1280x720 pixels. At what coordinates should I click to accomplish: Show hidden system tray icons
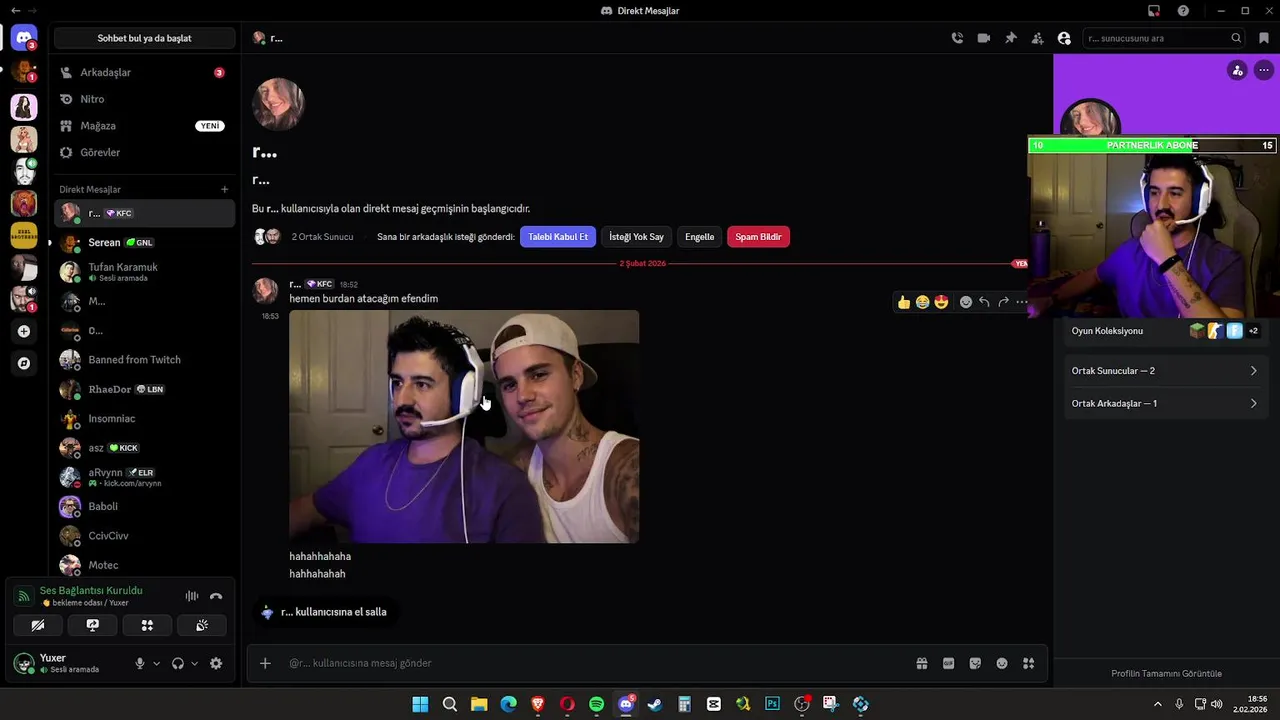click(1158, 704)
